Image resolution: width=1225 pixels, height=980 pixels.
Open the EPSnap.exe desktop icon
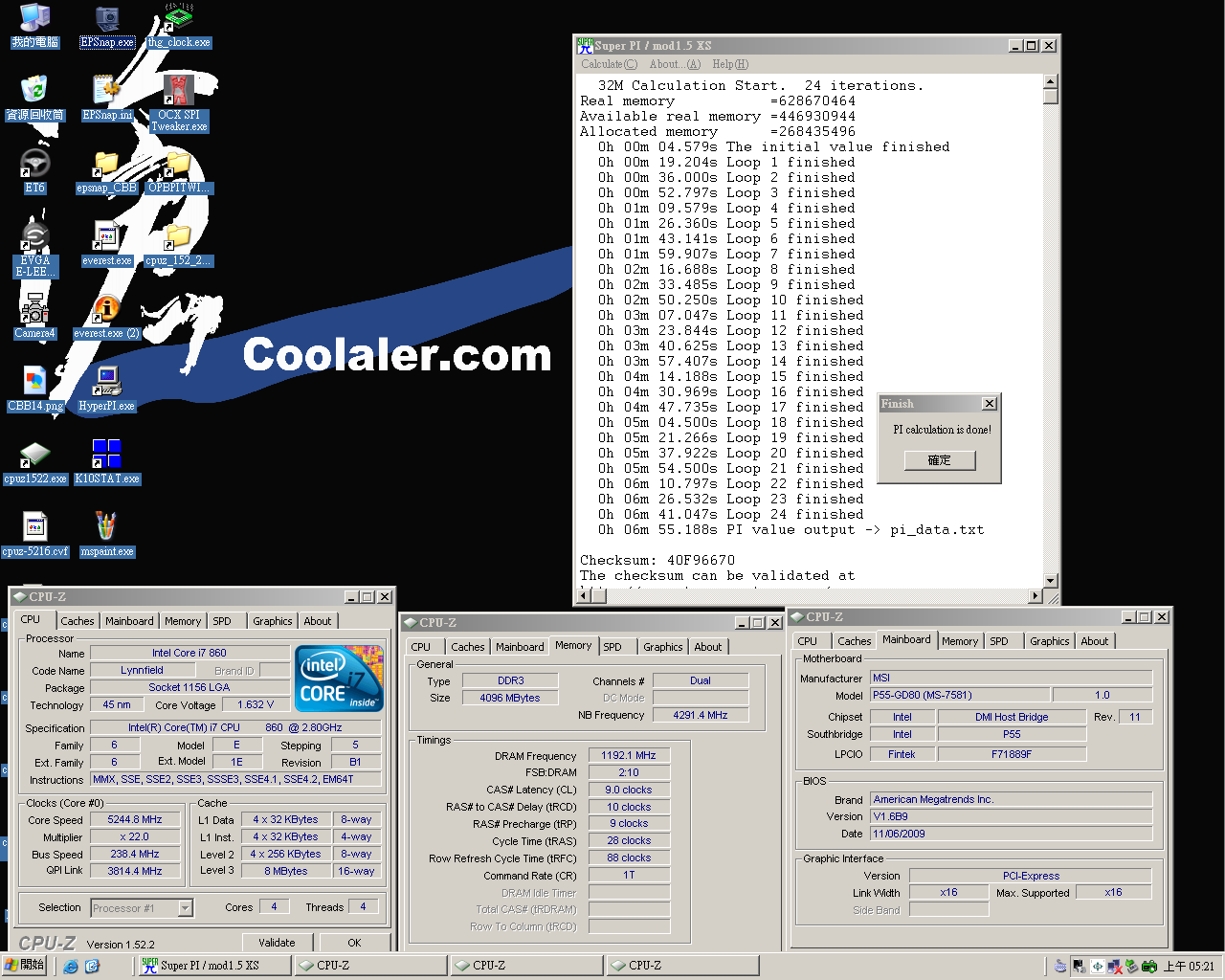coord(107,26)
